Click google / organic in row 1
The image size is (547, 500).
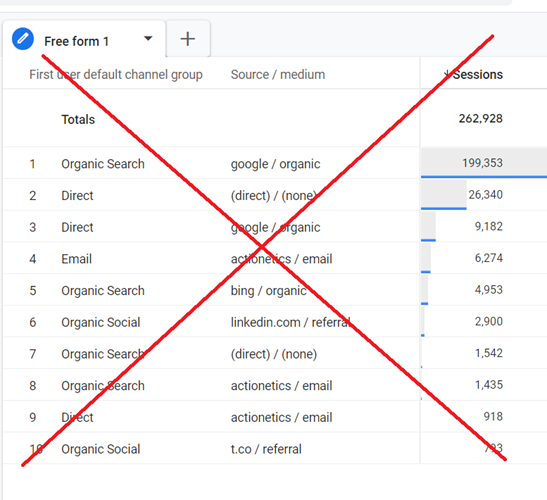pyautogui.click(x=275, y=164)
